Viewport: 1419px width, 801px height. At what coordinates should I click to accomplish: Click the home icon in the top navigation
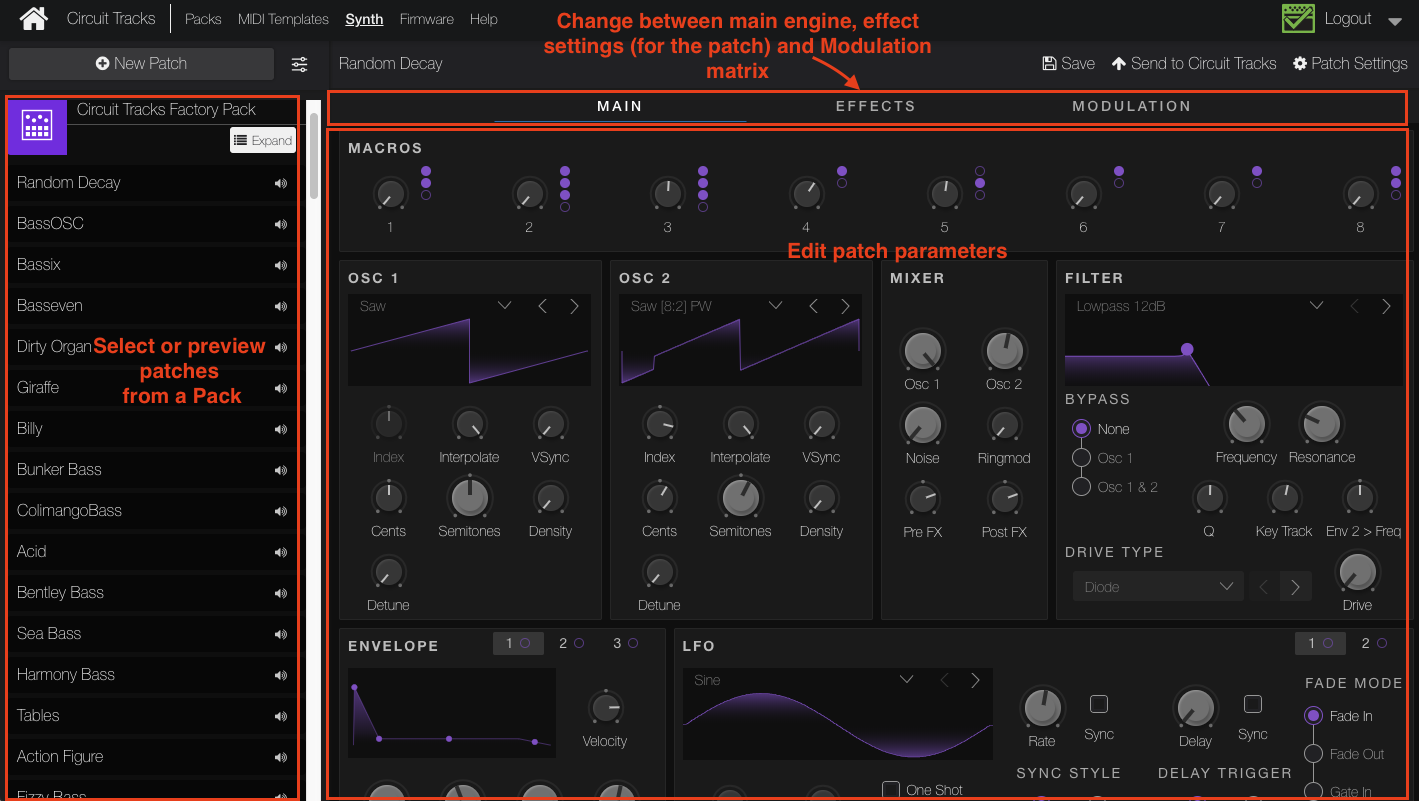click(33, 18)
